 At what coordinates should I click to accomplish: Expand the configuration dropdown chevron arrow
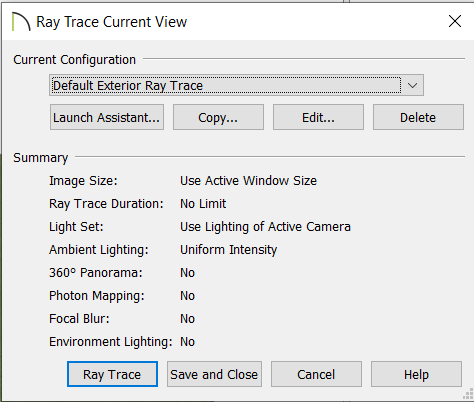pos(412,85)
